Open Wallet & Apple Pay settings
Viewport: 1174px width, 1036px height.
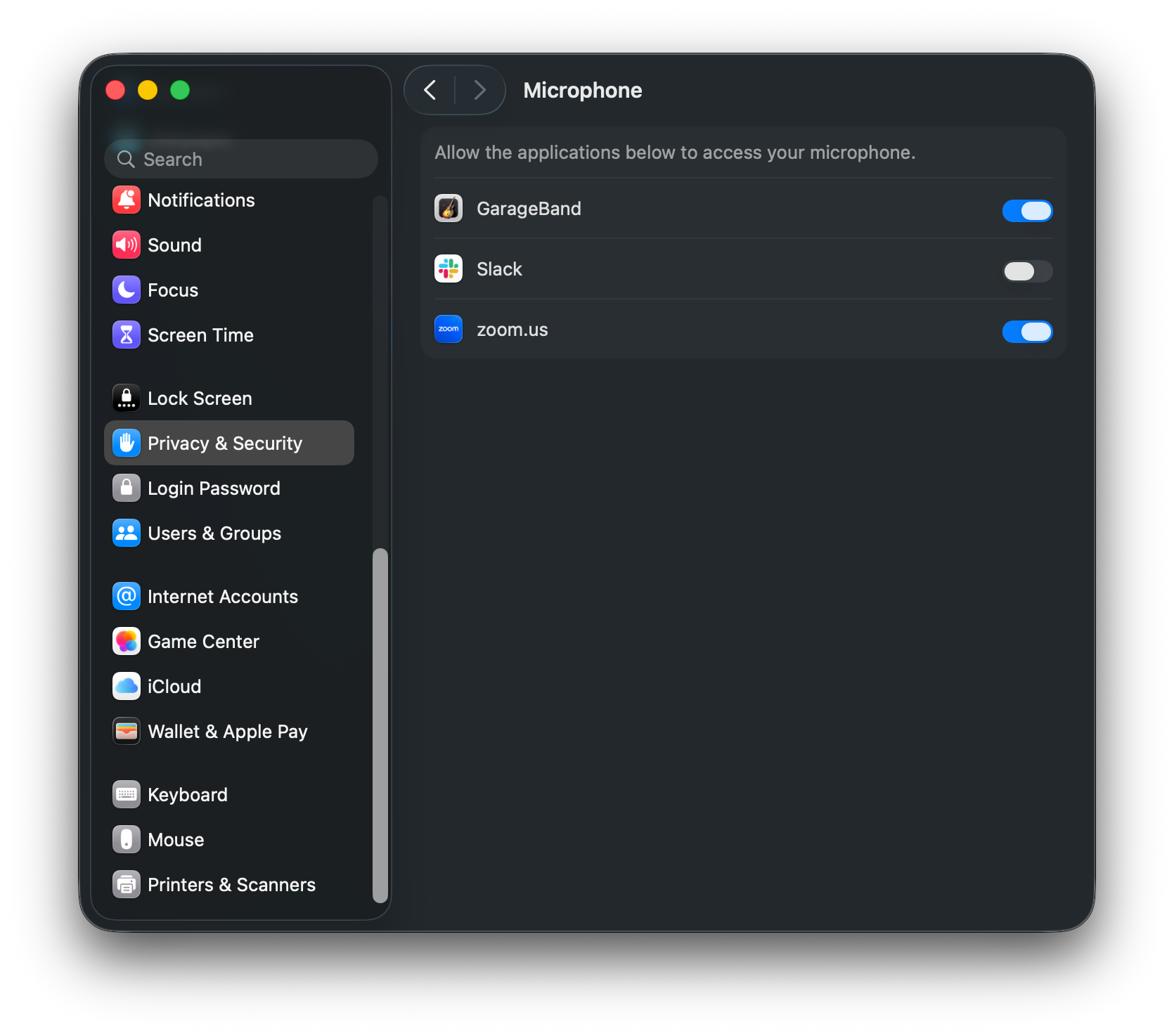(x=227, y=731)
